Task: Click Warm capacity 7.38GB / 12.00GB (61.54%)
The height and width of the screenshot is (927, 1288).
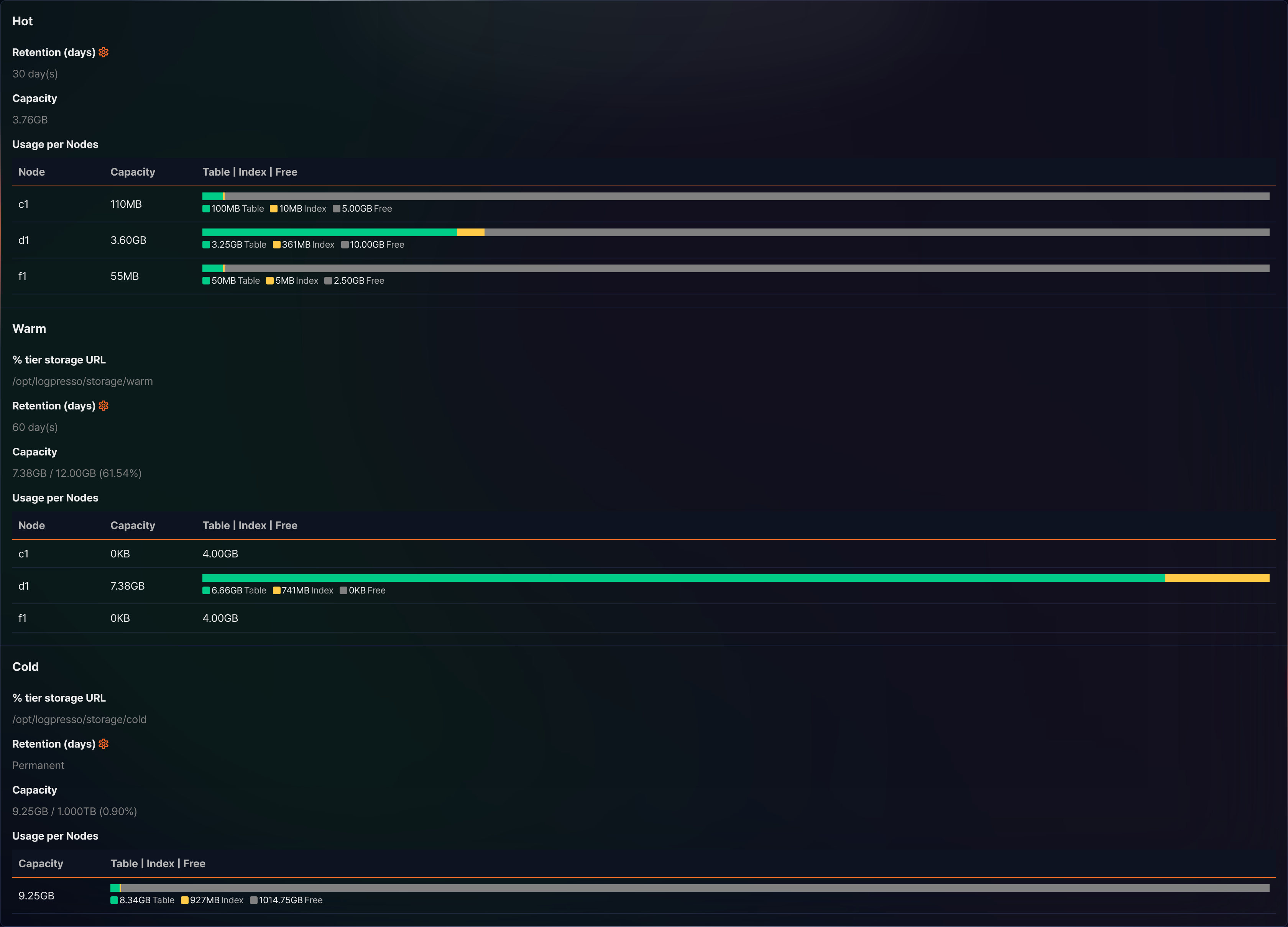Action: [x=77, y=473]
